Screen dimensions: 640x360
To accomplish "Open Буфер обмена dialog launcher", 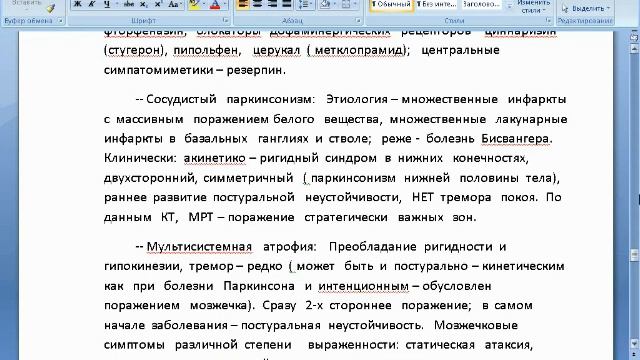I will (x=60, y=20).
